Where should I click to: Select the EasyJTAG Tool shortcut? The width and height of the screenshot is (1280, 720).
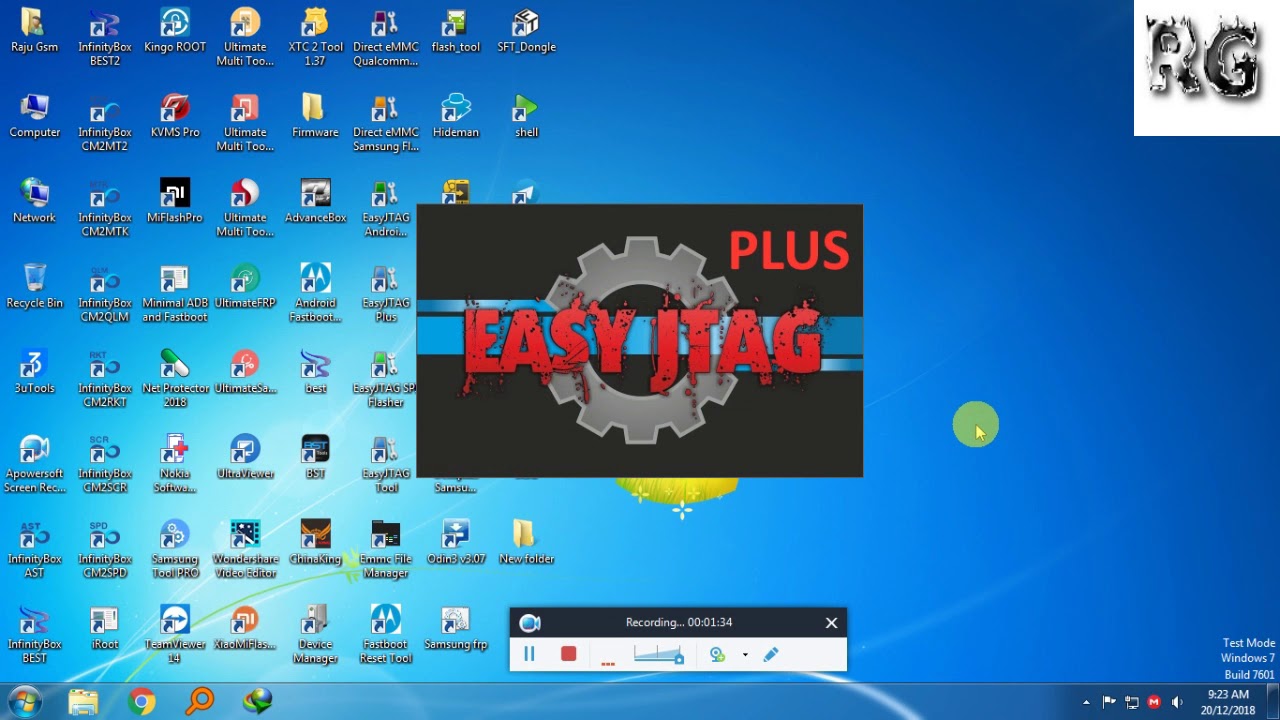point(386,464)
